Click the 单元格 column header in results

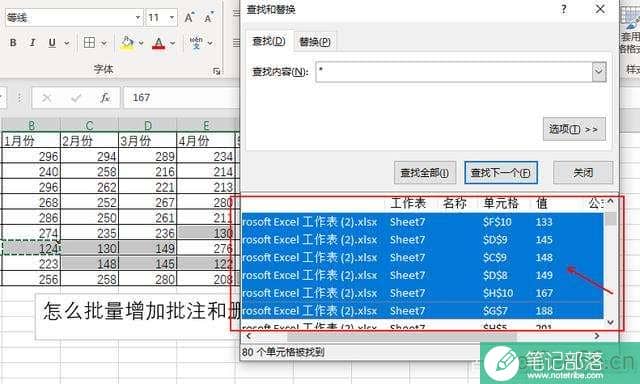click(501, 203)
